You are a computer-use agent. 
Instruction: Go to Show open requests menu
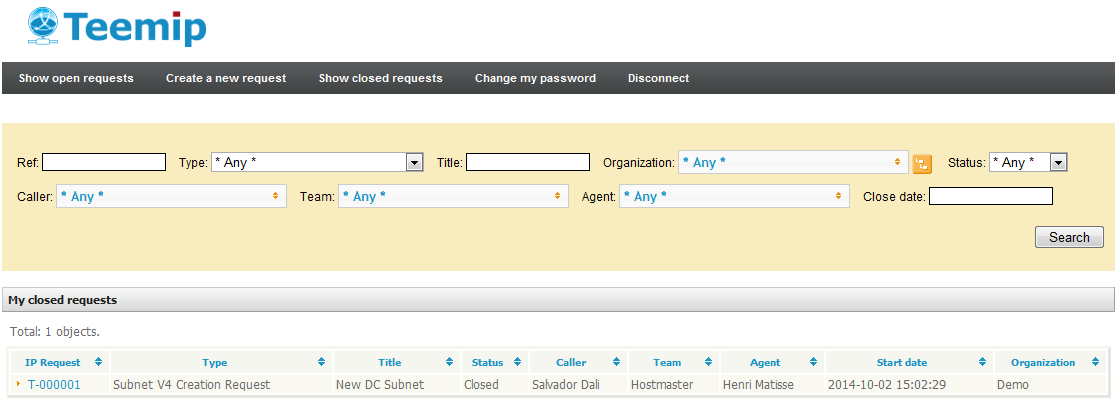pyautogui.click(x=76, y=78)
